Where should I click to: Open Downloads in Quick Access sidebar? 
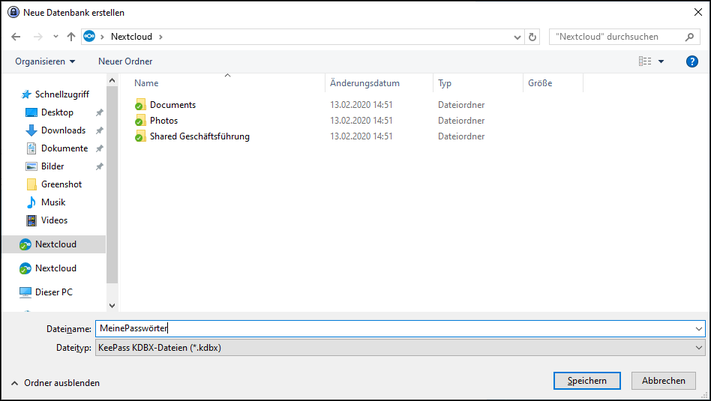pyautogui.click(x=62, y=130)
